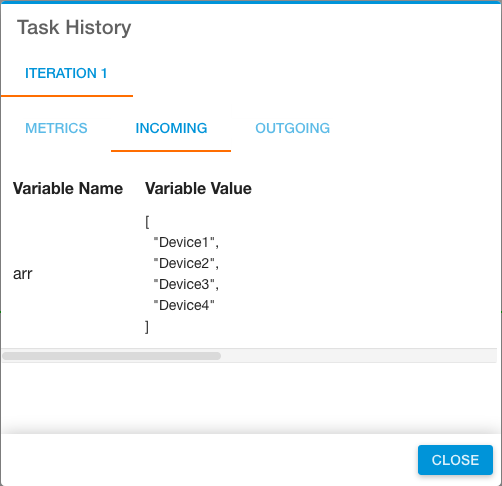Click the Variable Value column header
The height and width of the screenshot is (486, 502).
tap(198, 189)
